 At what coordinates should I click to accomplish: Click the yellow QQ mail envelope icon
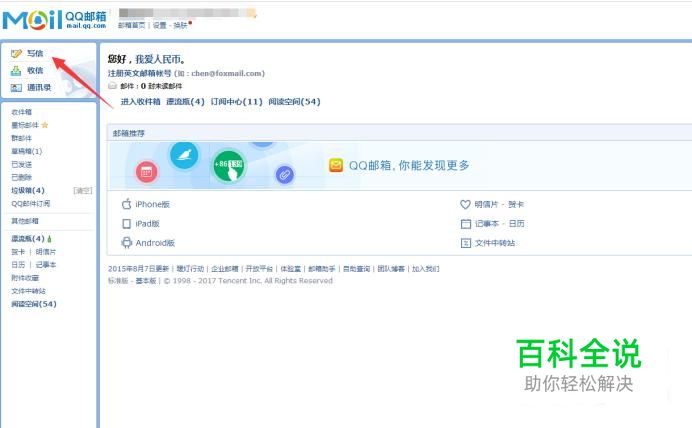336,165
